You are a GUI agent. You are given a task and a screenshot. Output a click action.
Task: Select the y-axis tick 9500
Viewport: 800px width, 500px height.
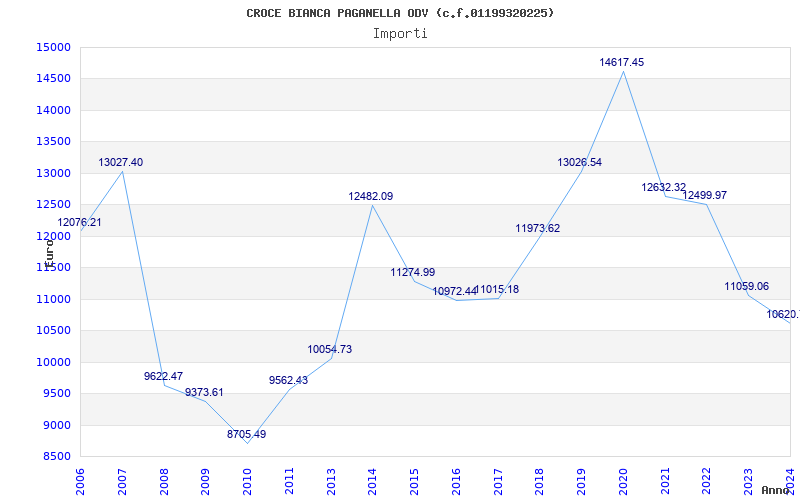click(x=56, y=393)
